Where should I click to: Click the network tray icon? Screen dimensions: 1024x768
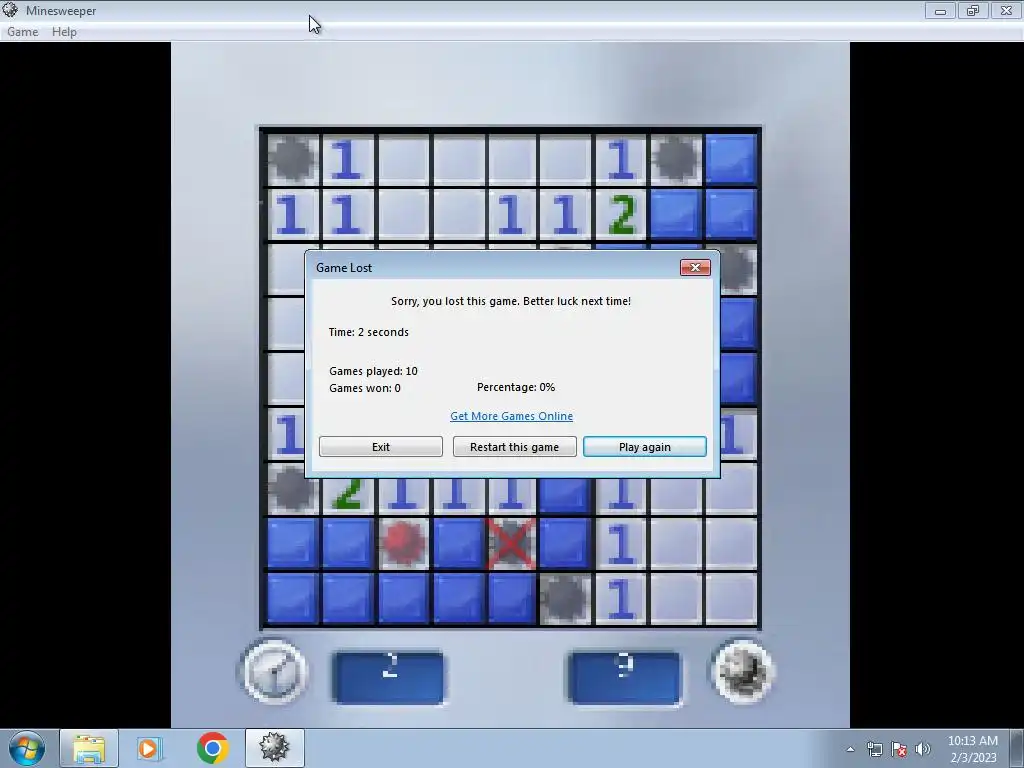click(874, 749)
